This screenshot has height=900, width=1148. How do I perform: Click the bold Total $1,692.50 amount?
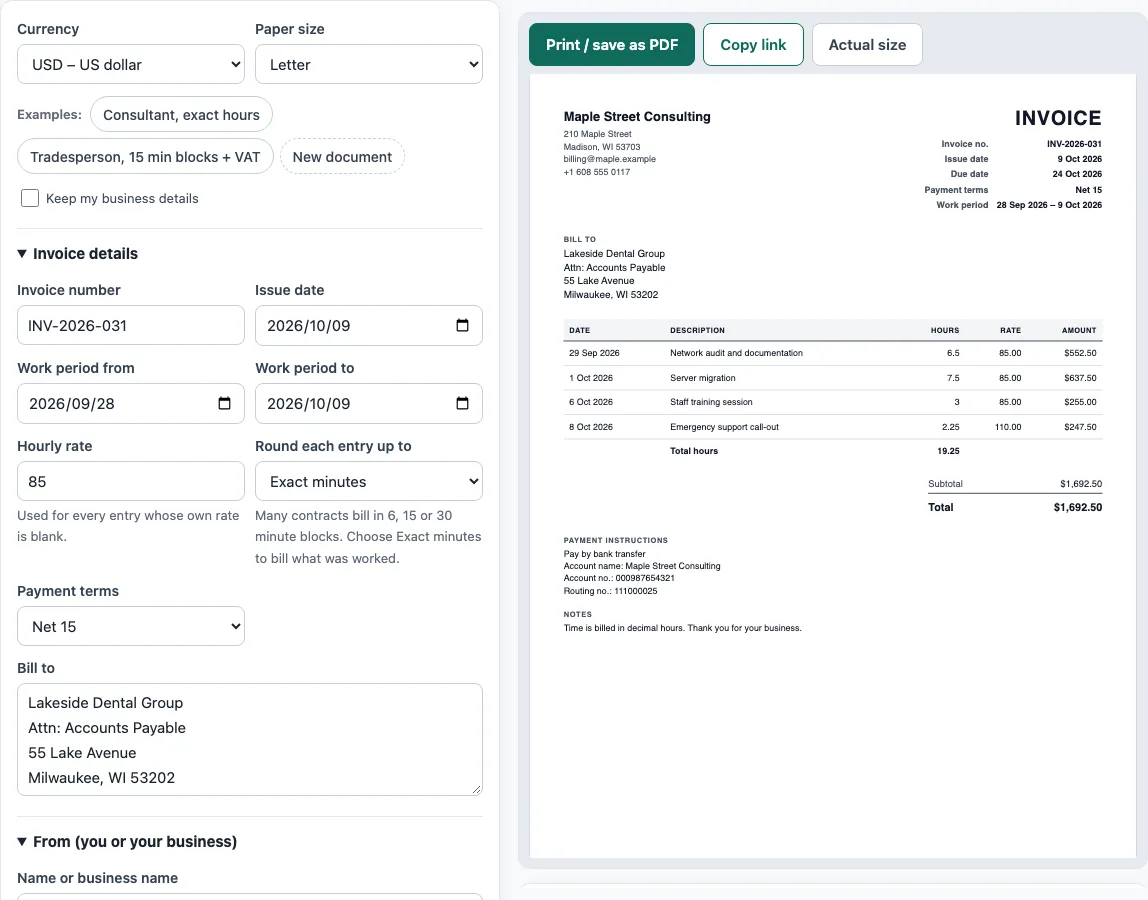pyautogui.click(x=1078, y=507)
